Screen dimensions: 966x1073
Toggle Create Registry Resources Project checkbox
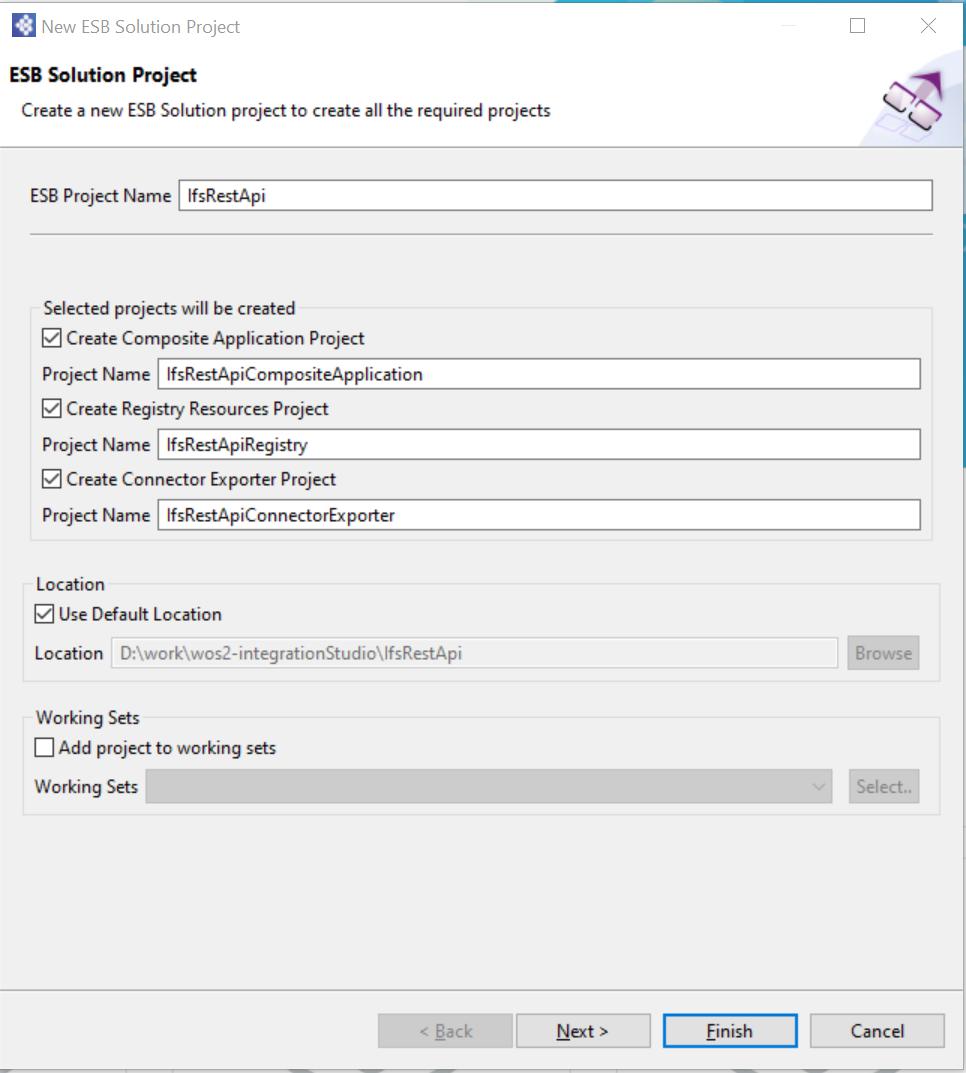tap(52, 409)
